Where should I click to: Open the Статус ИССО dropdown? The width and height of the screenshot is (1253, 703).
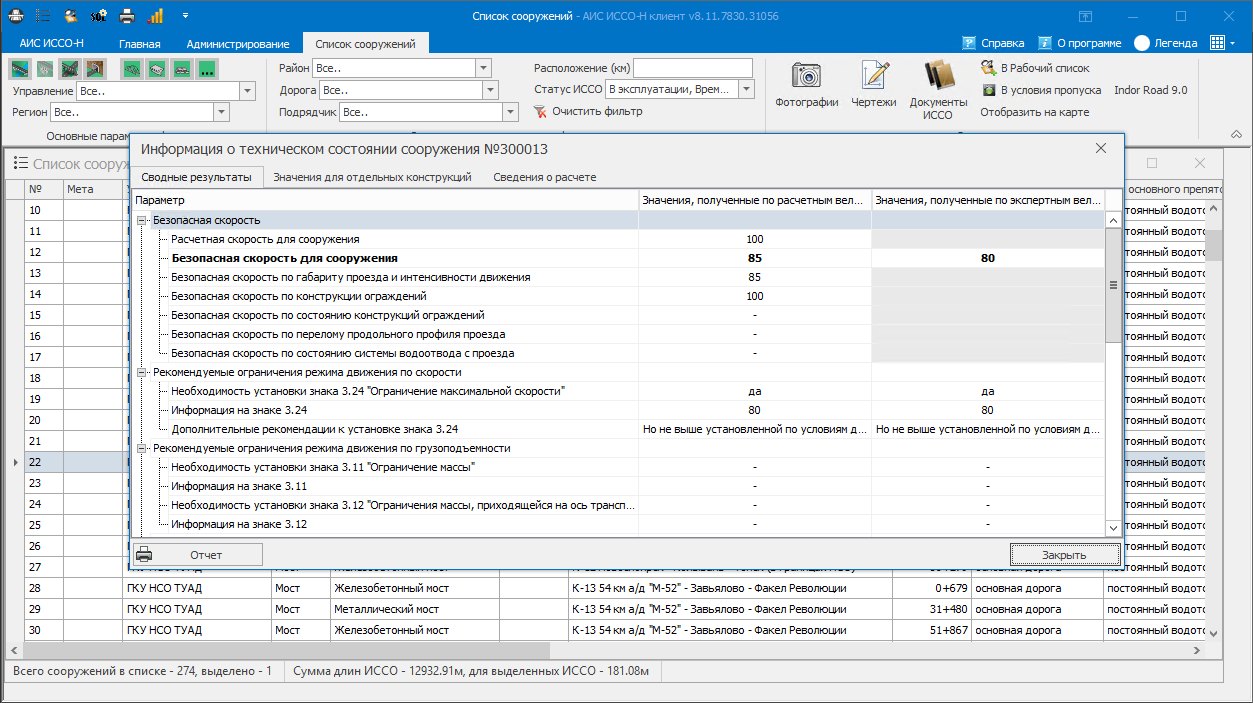746,89
